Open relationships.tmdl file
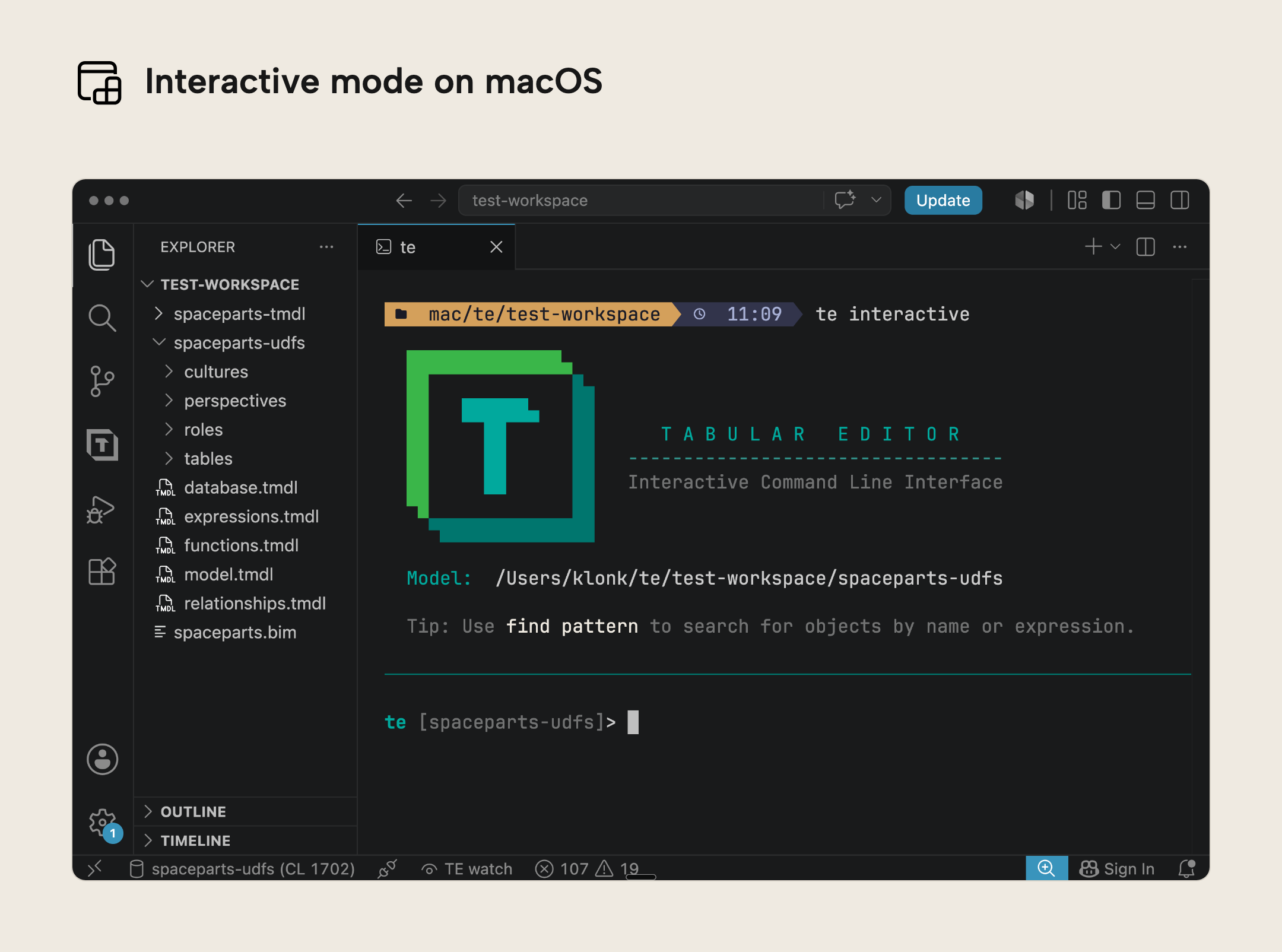Screen dimensions: 1282x952 click(245, 603)
